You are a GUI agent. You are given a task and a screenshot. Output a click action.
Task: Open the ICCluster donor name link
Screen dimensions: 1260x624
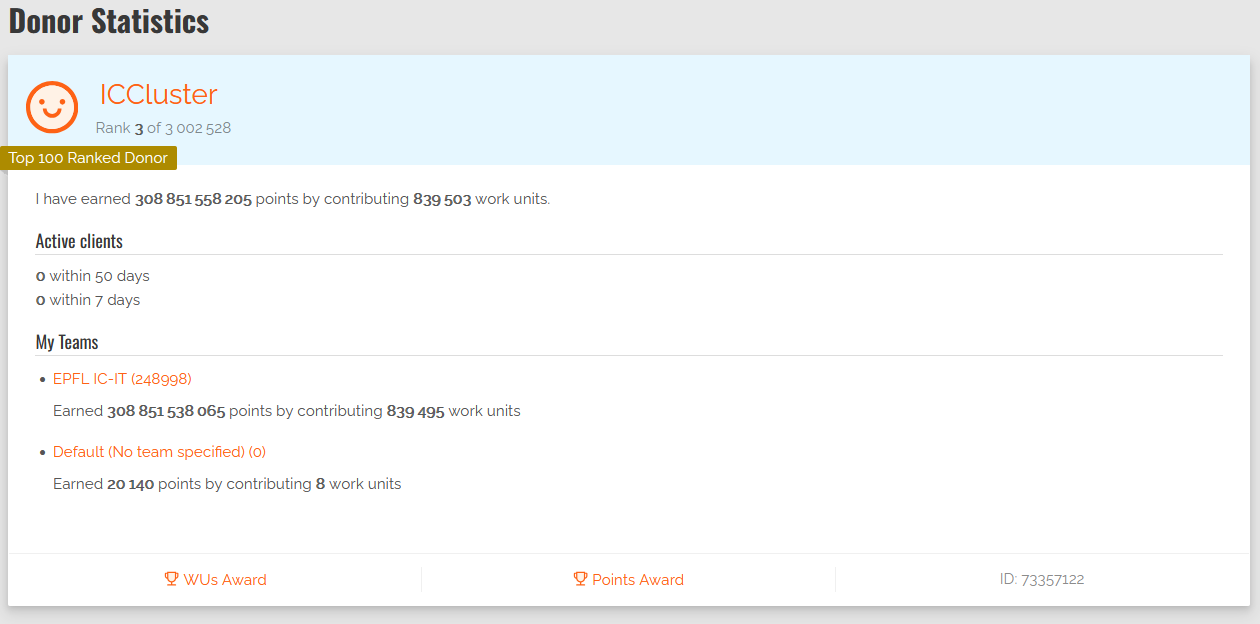pos(158,94)
